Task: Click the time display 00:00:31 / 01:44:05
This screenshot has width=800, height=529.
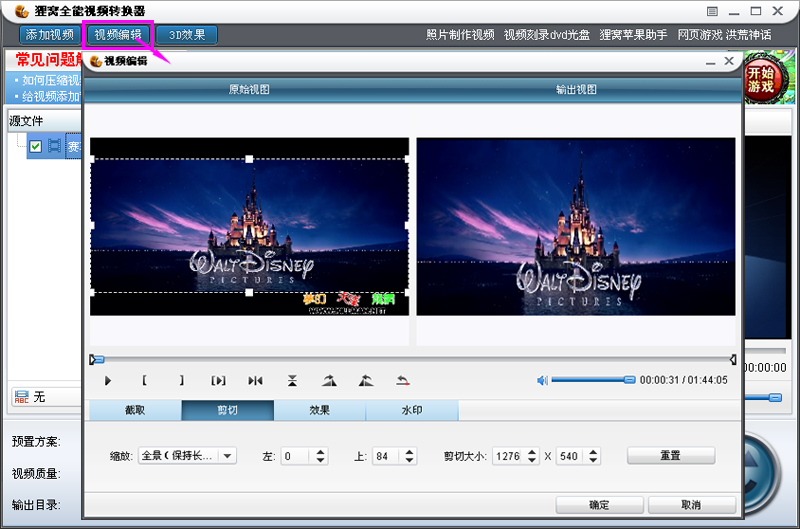Action: [684, 380]
